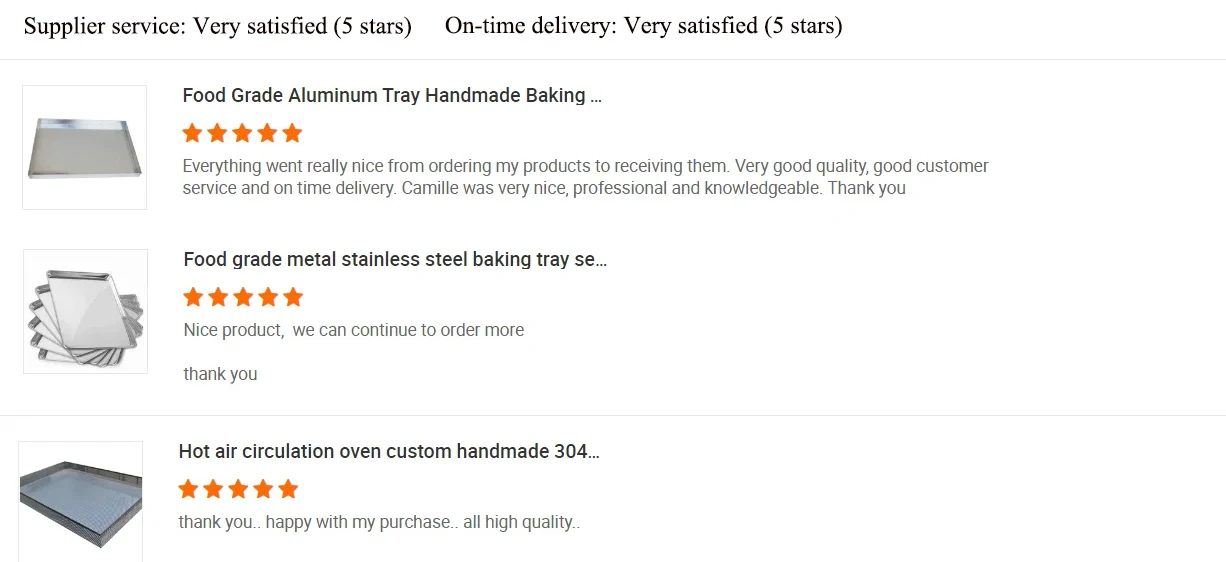Image resolution: width=1226 pixels, height=562 pixels.
Task: Click the first star of the Aluminum Tray review
Action: click(192, 133)
